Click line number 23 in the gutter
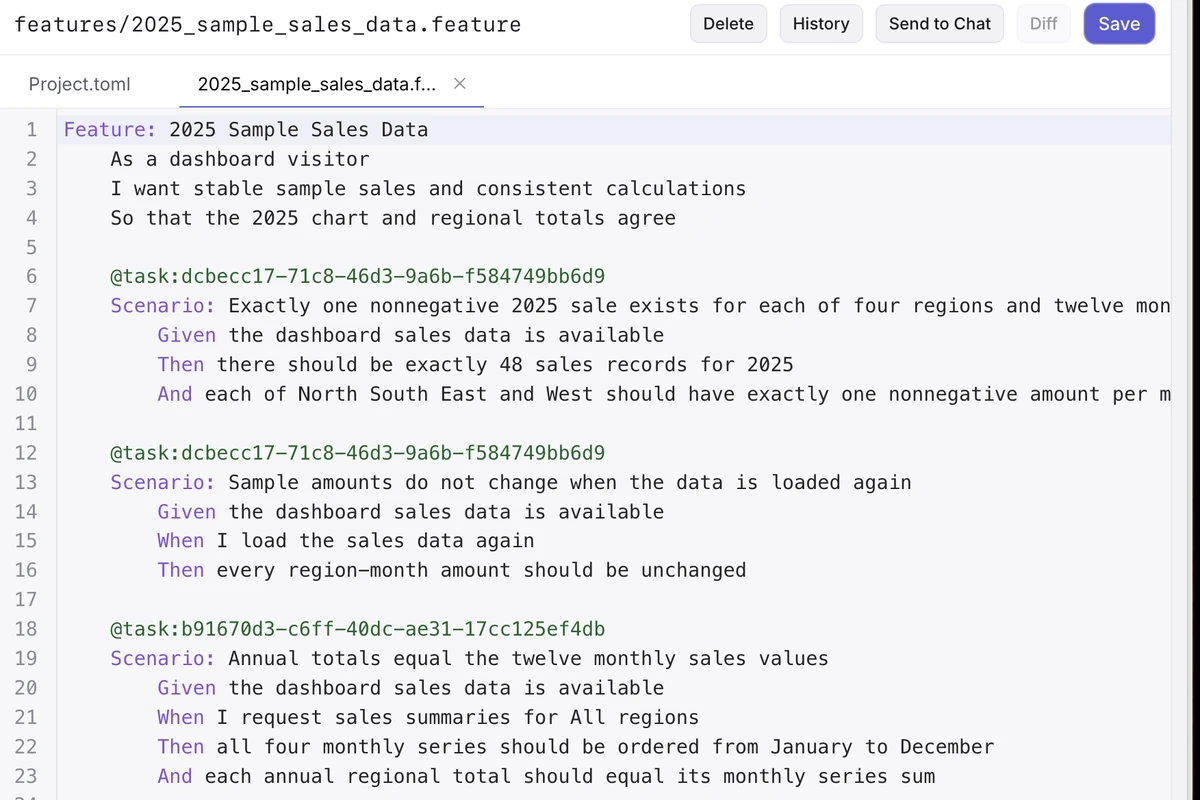The image size is (1200, 800). point(26,776)
